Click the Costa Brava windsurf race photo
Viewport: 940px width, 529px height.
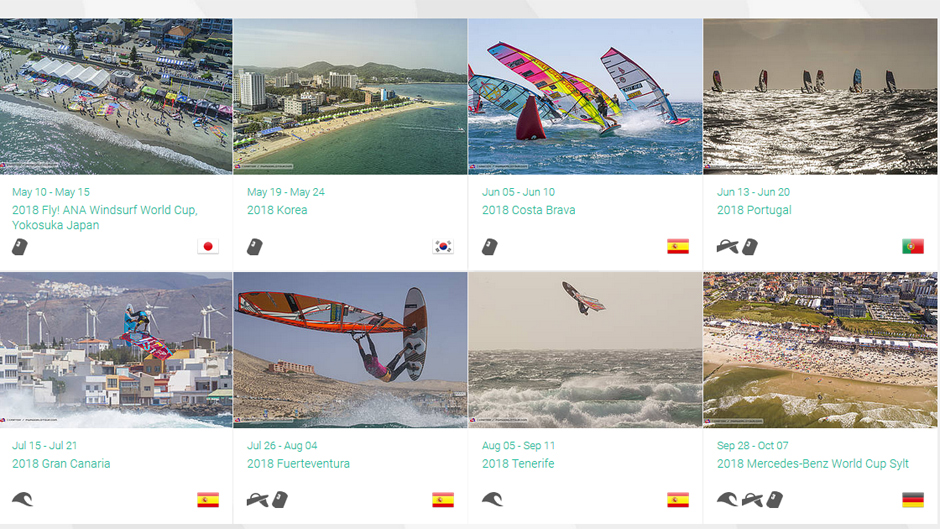tap(585, 97)
